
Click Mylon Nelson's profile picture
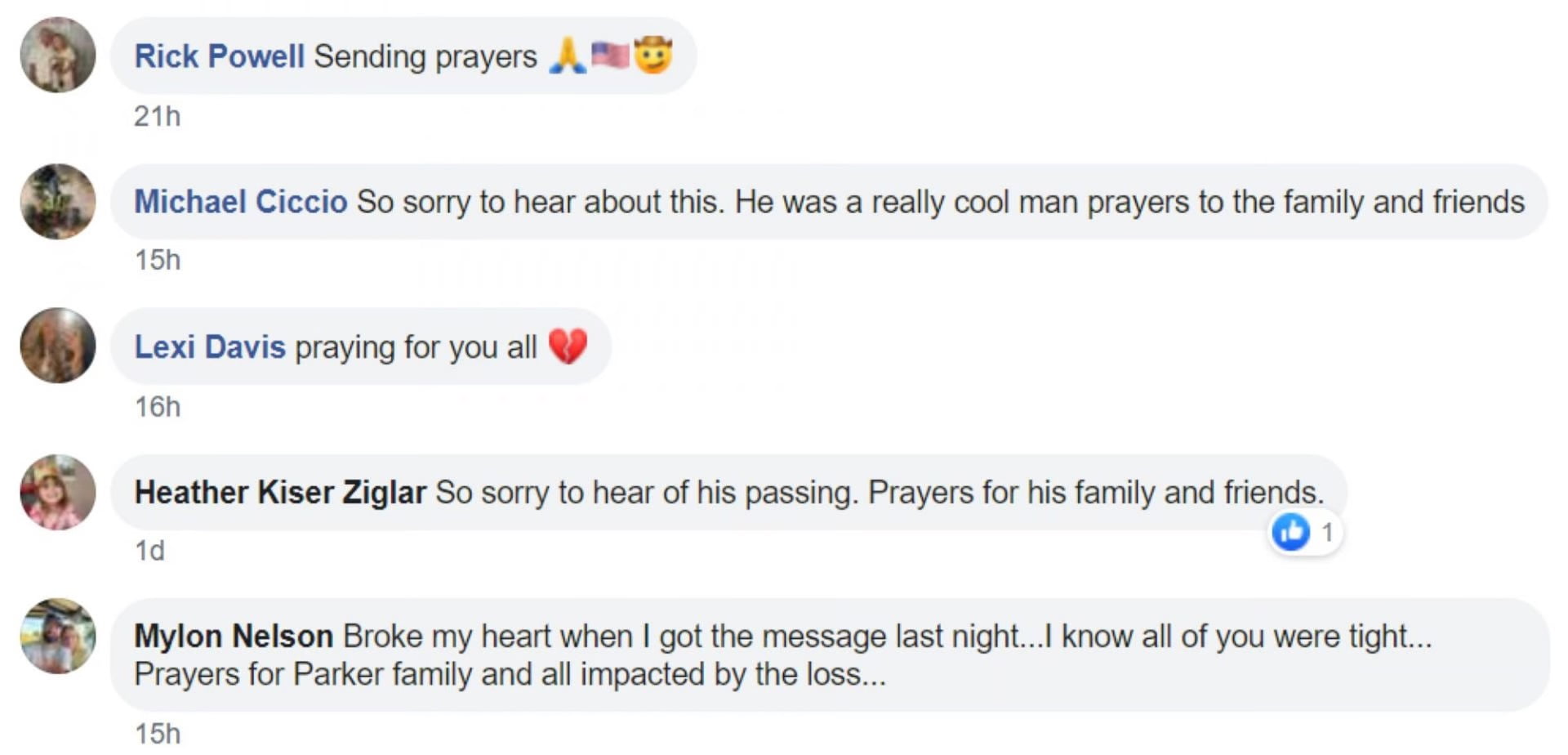(x=58, y=636)
